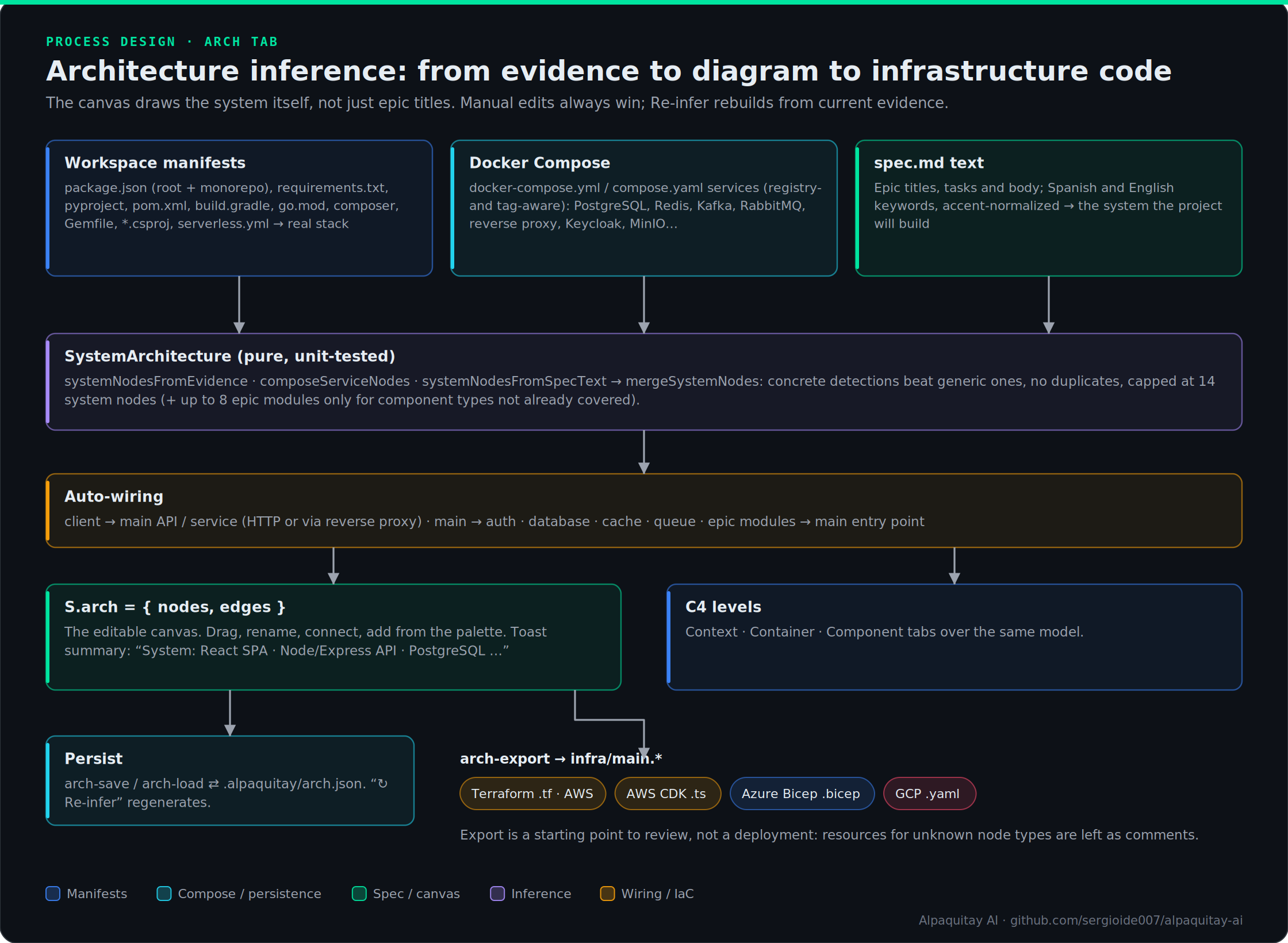
Task: Select the Workspace manifests card title
Action: pyautogui.click(x=155, y=163)
